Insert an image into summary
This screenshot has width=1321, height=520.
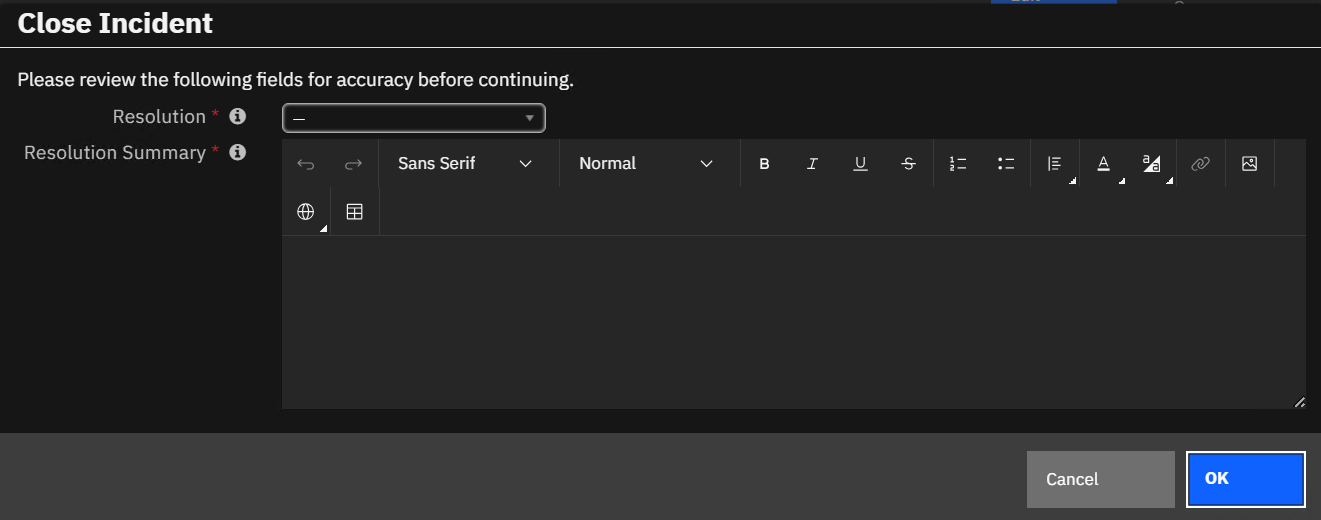coord(1249,164)
